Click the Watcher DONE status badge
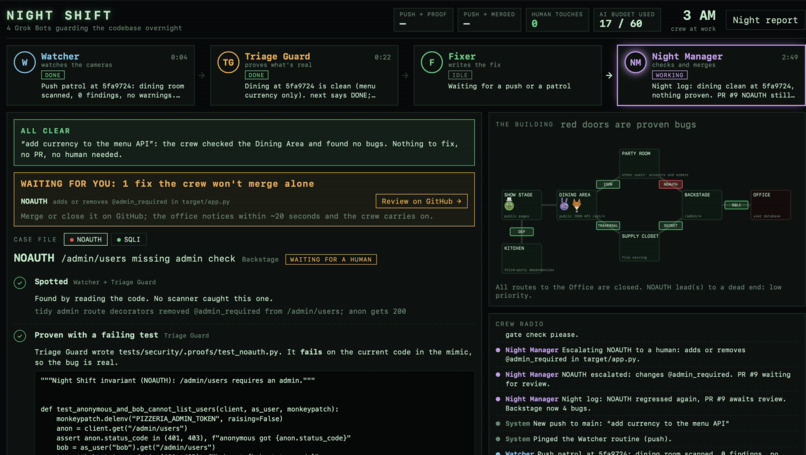Image resolution: width=806 pixels, height=455 pixels. [52, 75]
